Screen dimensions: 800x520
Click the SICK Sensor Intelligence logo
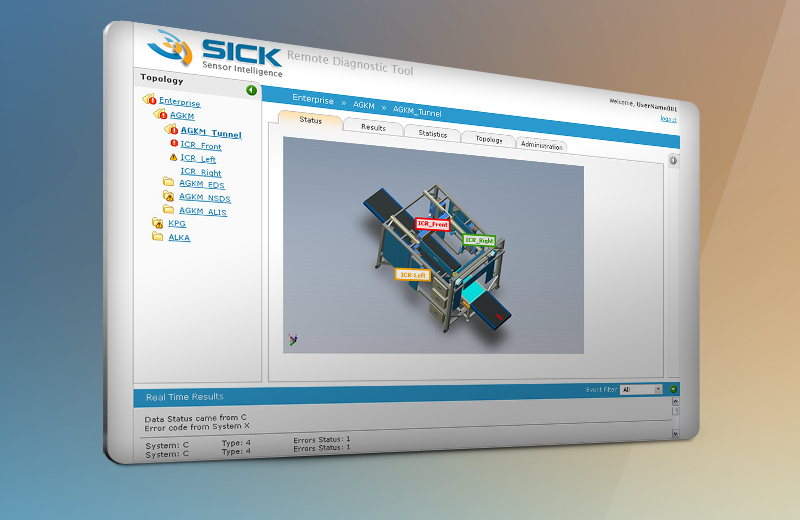coord(215,54)
